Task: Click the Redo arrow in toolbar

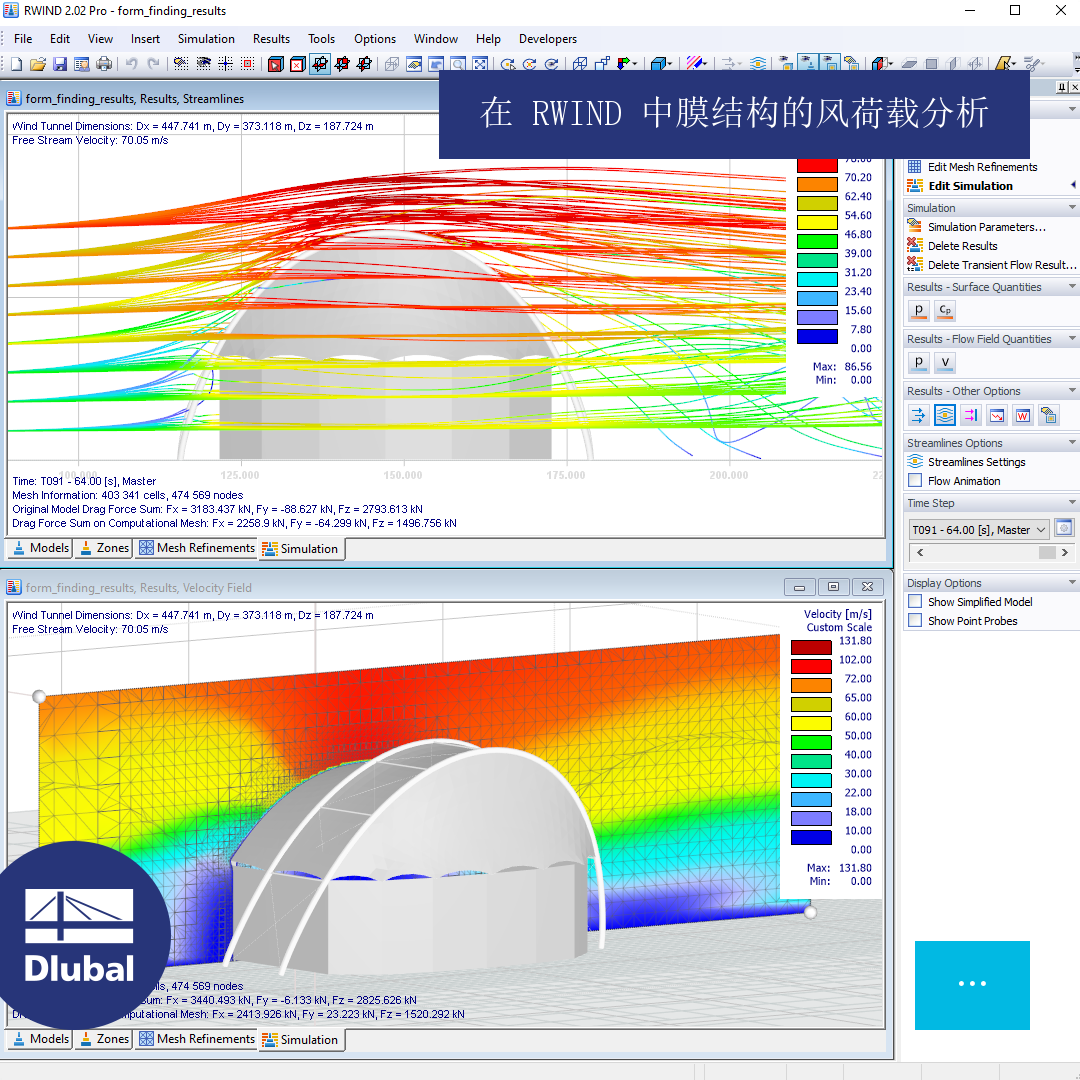Action: 154,64
